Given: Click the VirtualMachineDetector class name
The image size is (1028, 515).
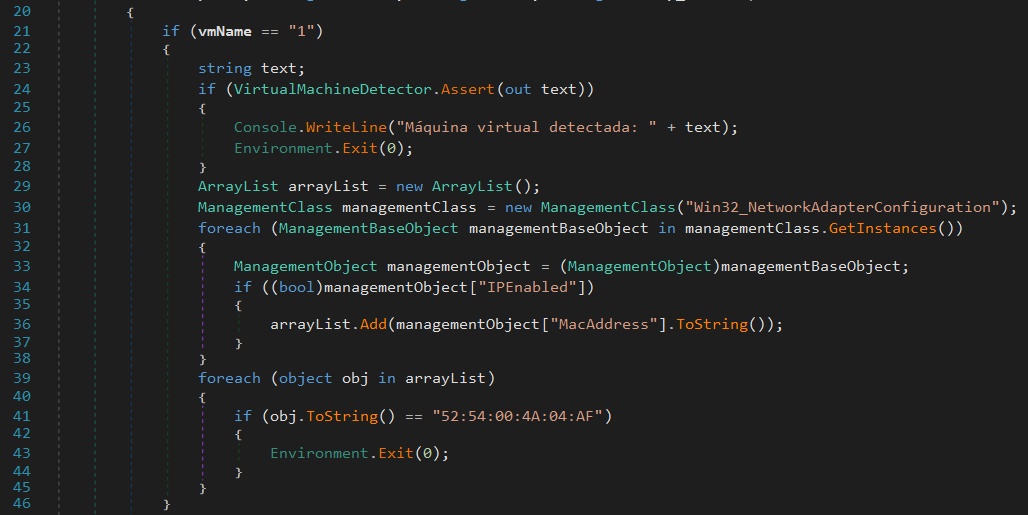Looking at the screenshot, I should 333,89.
